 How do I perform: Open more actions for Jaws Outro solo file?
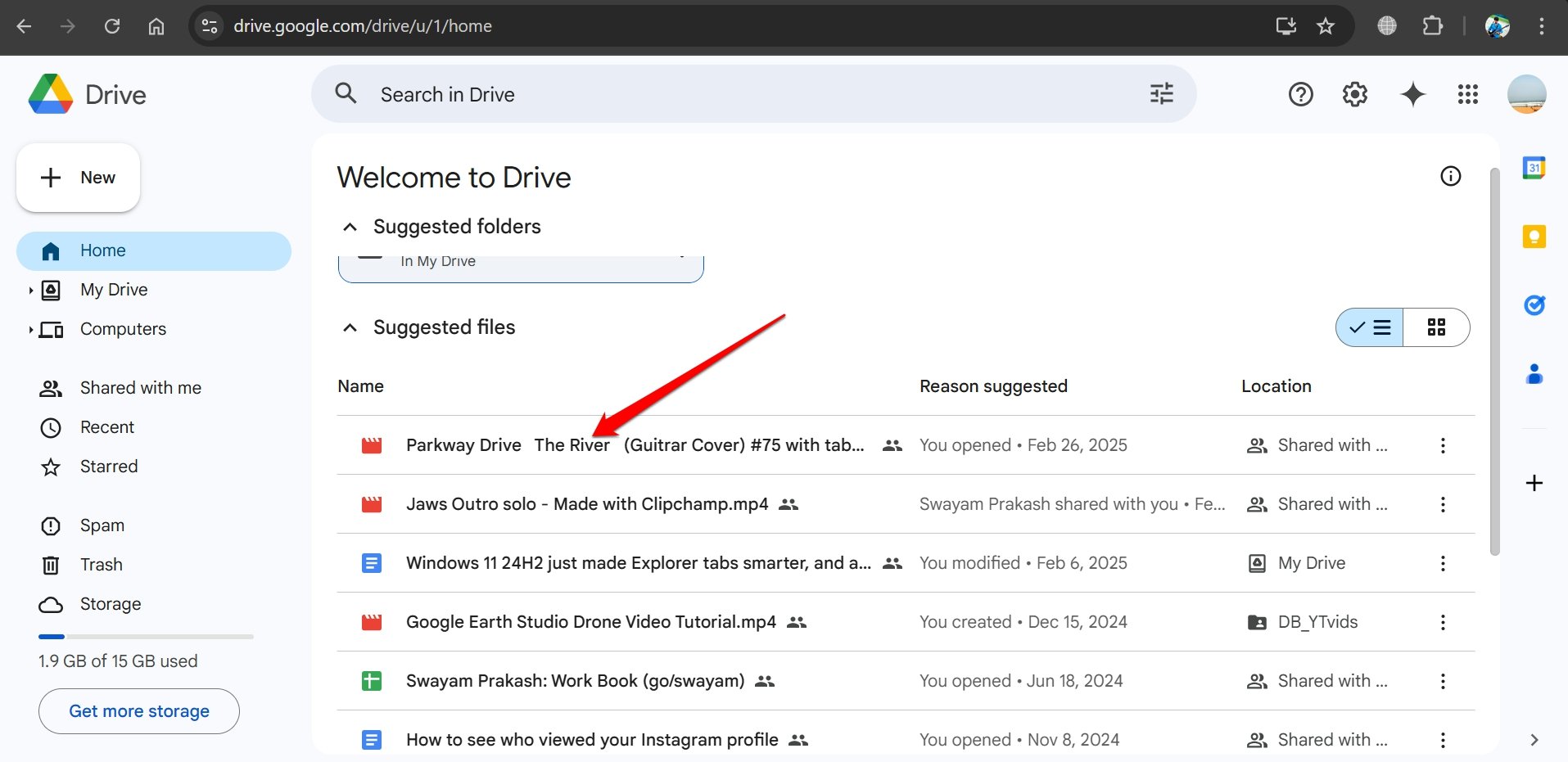pyautogui.click(x=1443, y=504)
